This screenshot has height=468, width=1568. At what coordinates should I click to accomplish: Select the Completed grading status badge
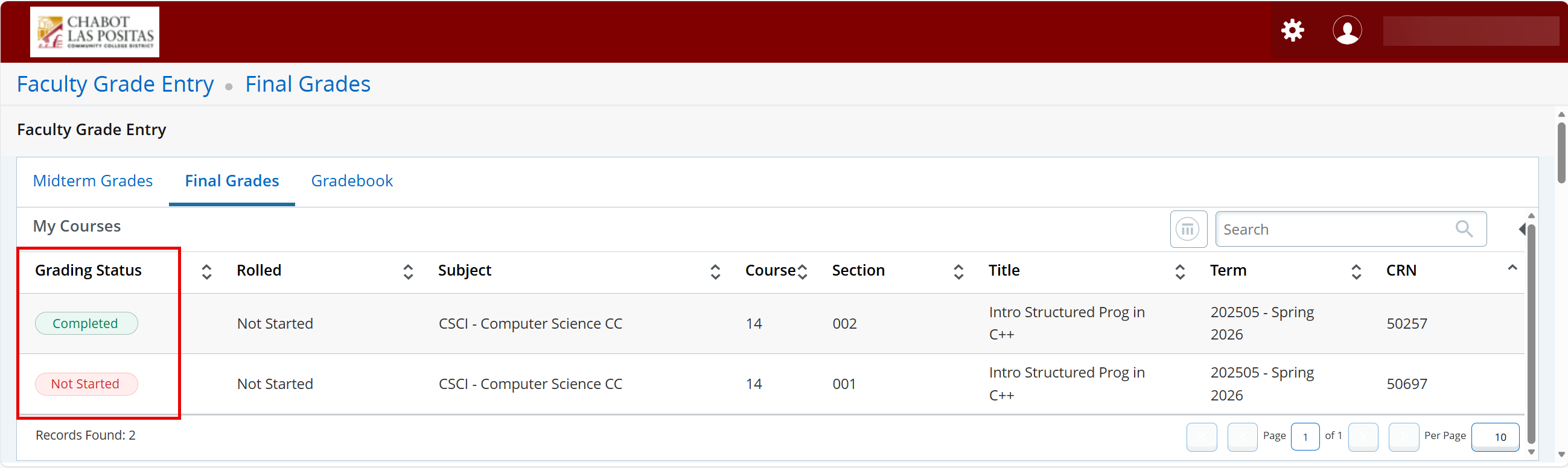[86, 323]
